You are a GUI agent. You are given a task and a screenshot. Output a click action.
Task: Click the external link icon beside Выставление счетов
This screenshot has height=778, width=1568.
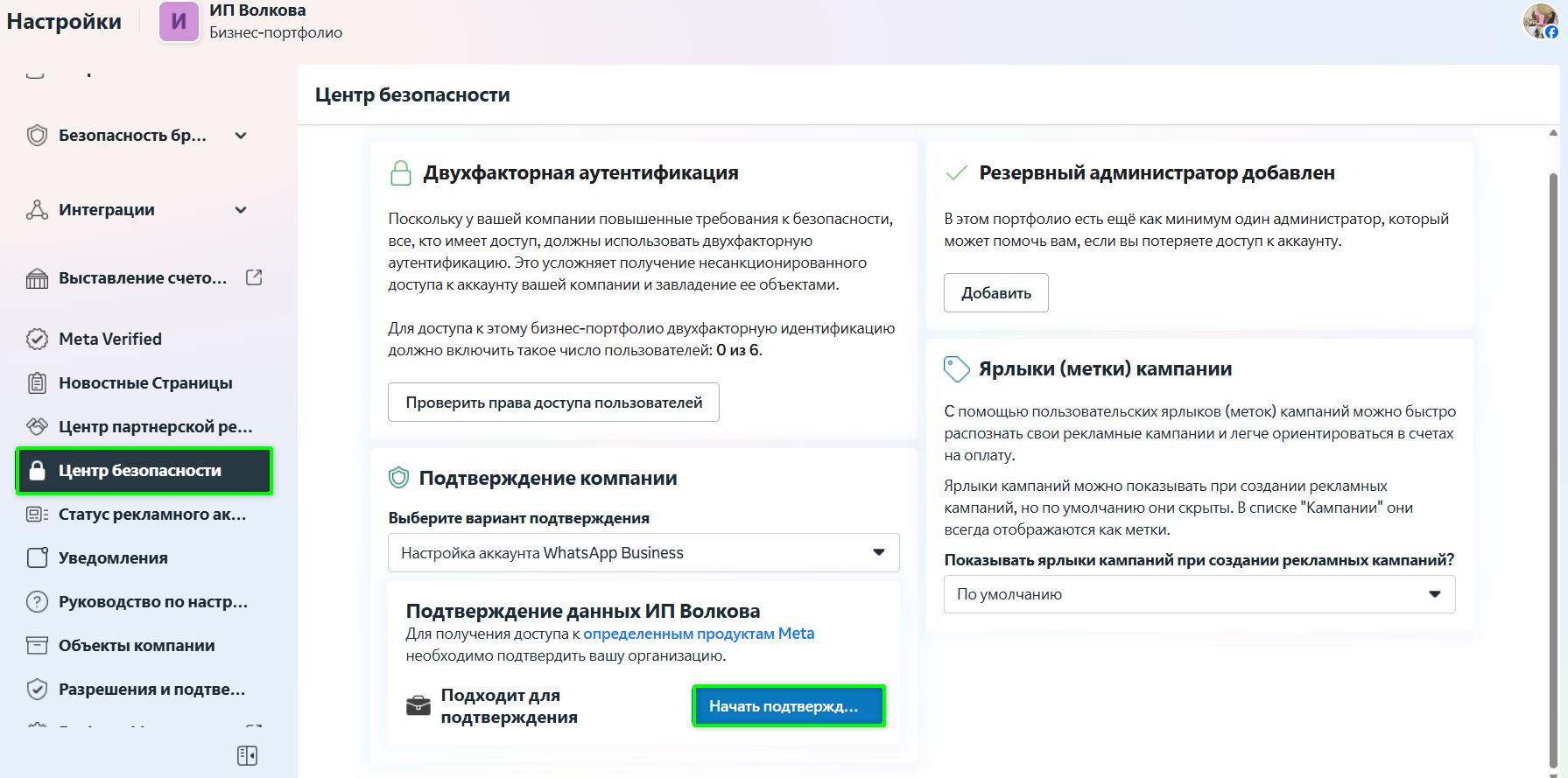click(254, 277)
